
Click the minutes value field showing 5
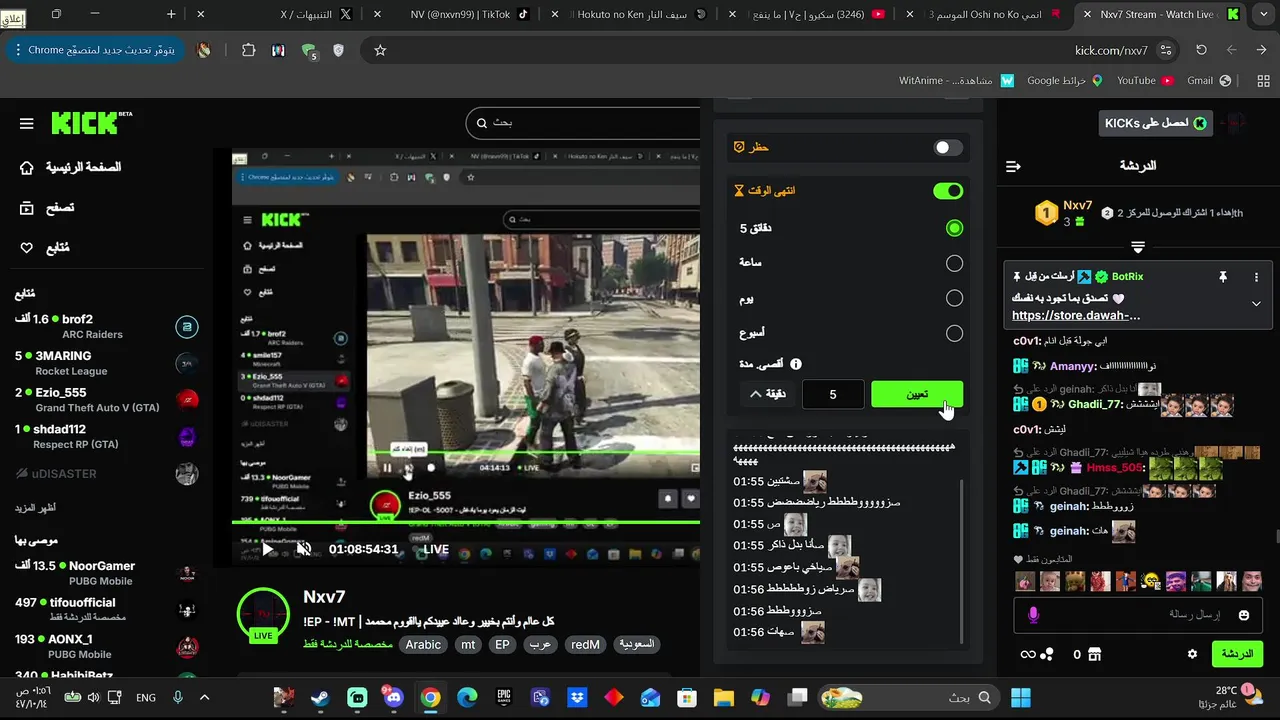click(833, 394)
